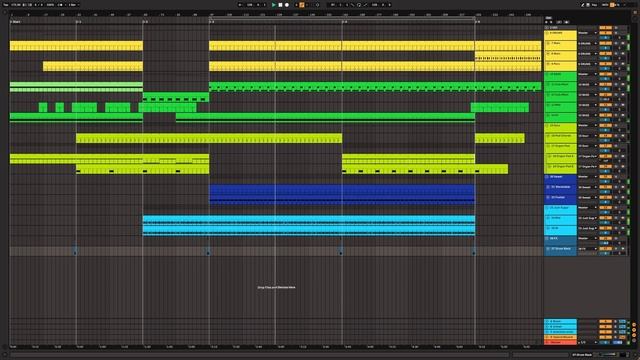Viewport: 640px width, 360px height.
Task: Open output routing dropdown of 10 BASS track
Action: point(588,74)
